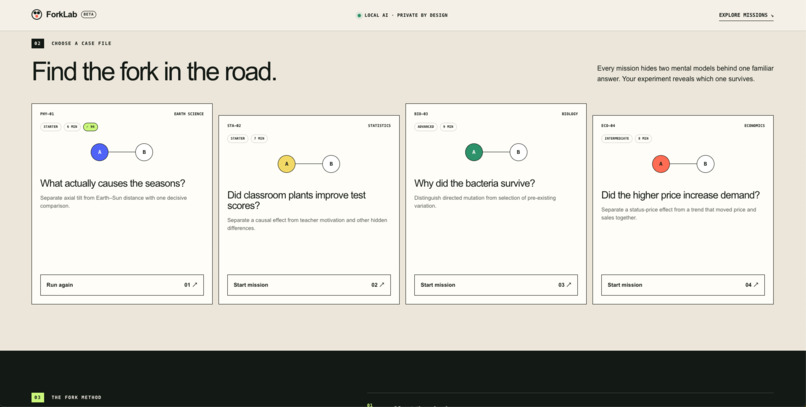Click the 'Find the fork in the road.' heading
The height and width of the screenshot is (407, 806).
(154, 71)
